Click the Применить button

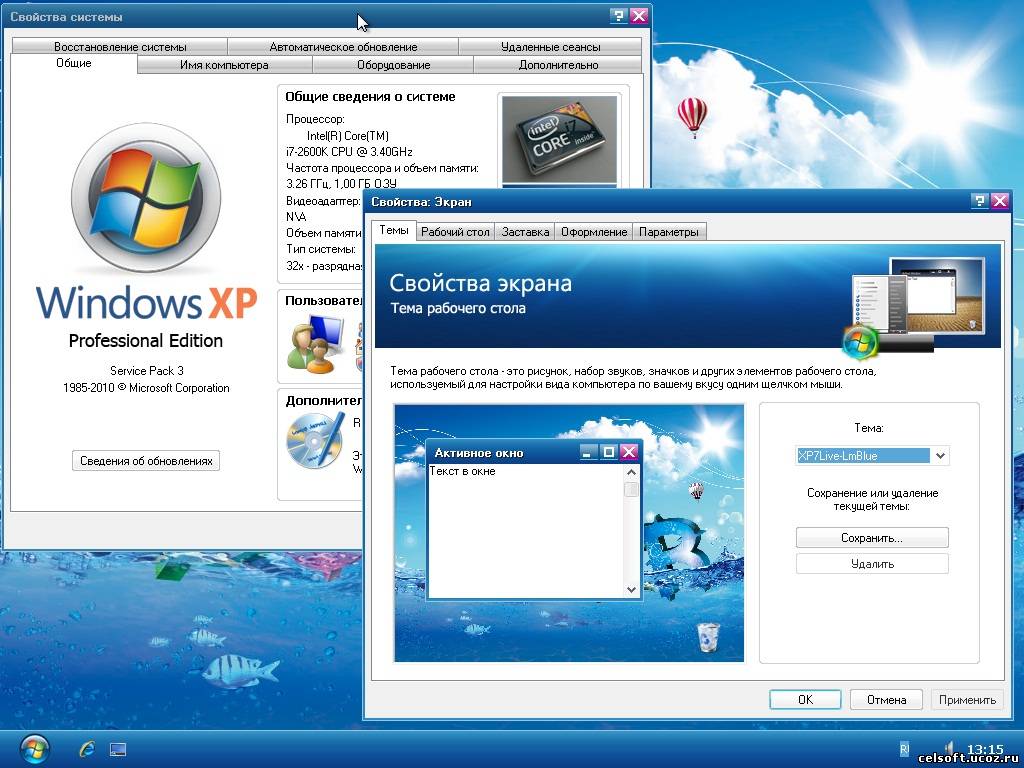(967, 699)
